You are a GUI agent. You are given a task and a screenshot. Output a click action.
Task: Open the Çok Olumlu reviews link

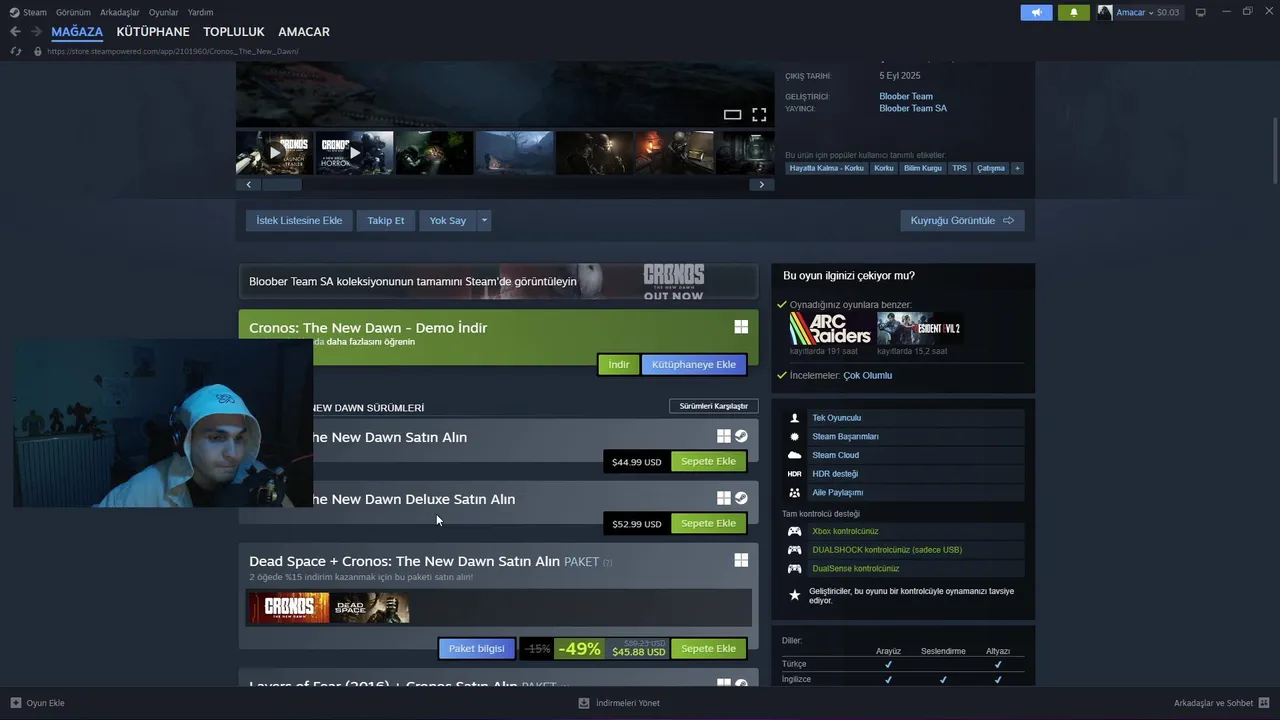[867, 375]
